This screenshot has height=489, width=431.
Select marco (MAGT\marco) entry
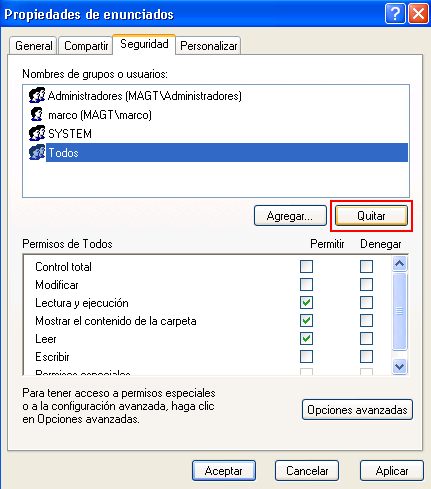[x=100, y=115]
